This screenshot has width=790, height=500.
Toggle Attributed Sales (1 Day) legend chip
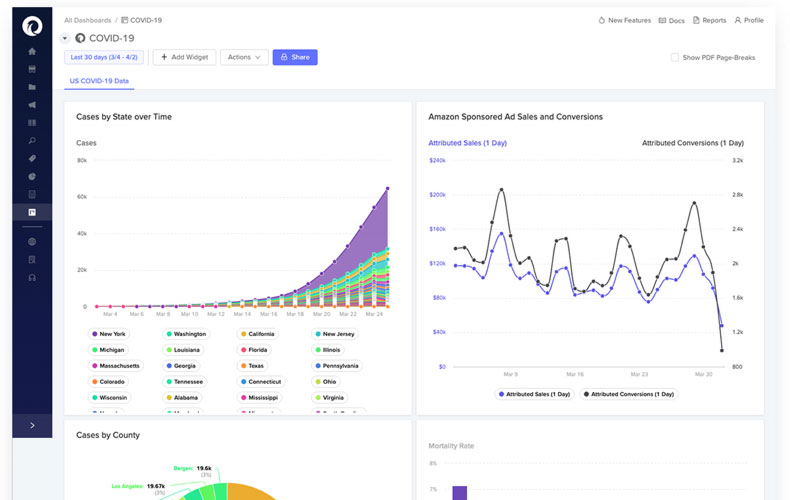click(x=535, y=394)
